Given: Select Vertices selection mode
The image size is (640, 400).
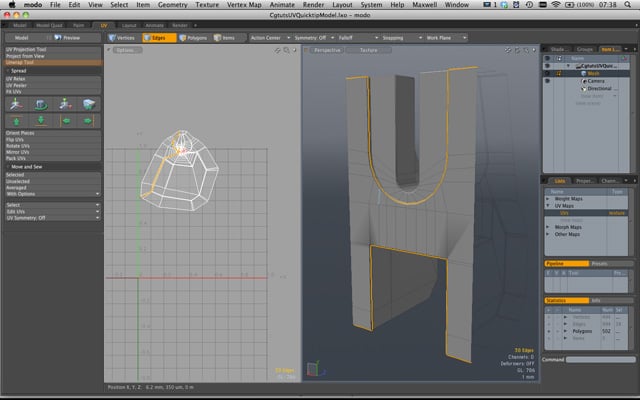Looking at the screenshot, I should pyautogui.click(x=122, y=37).
